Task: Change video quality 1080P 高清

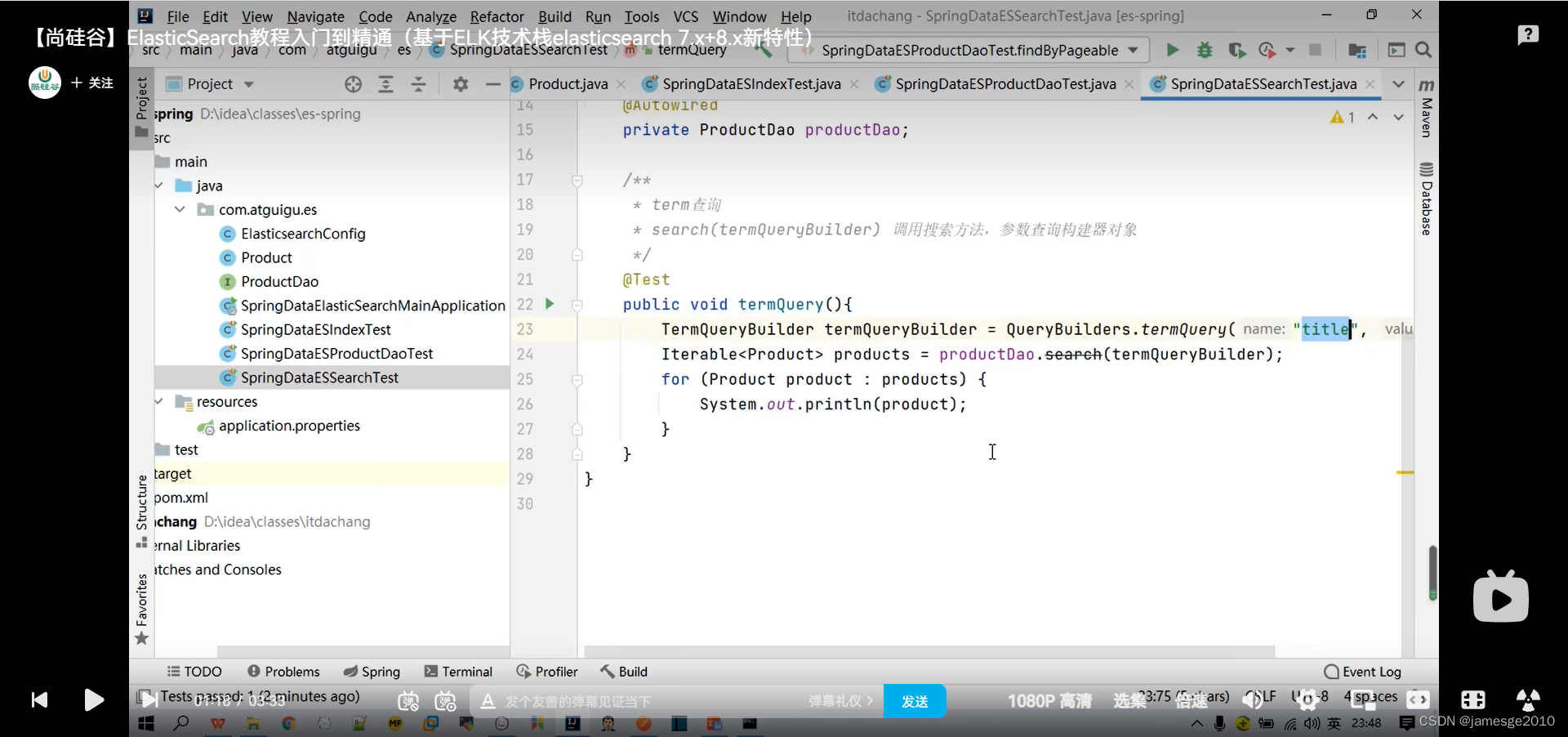Action: click(x=1049, y=701)
